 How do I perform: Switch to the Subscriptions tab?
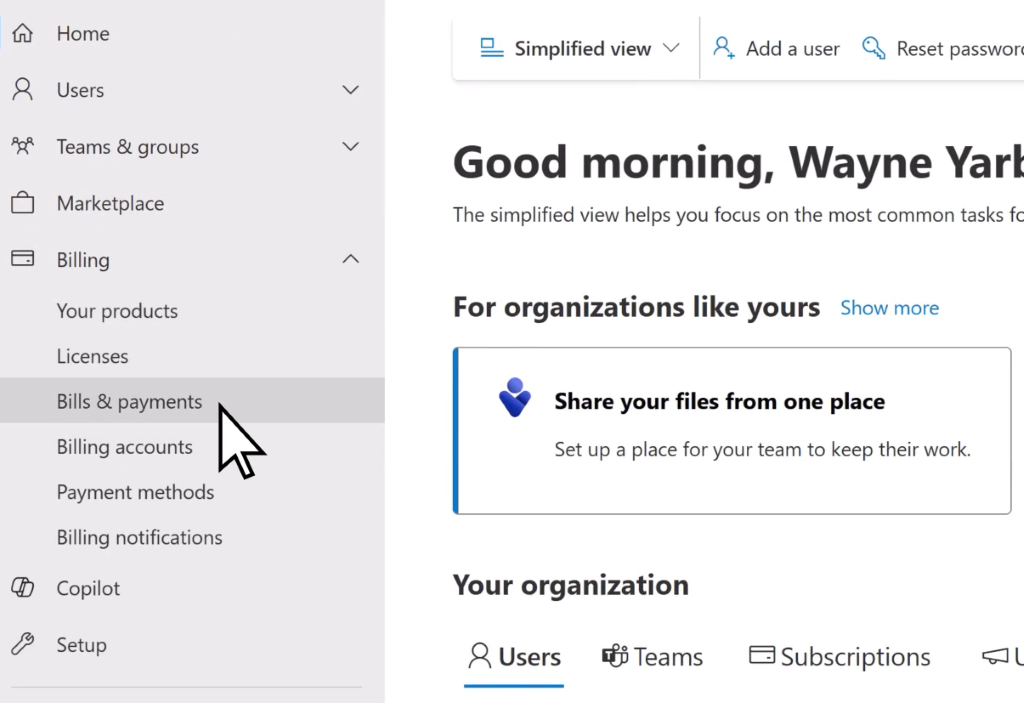839,657
